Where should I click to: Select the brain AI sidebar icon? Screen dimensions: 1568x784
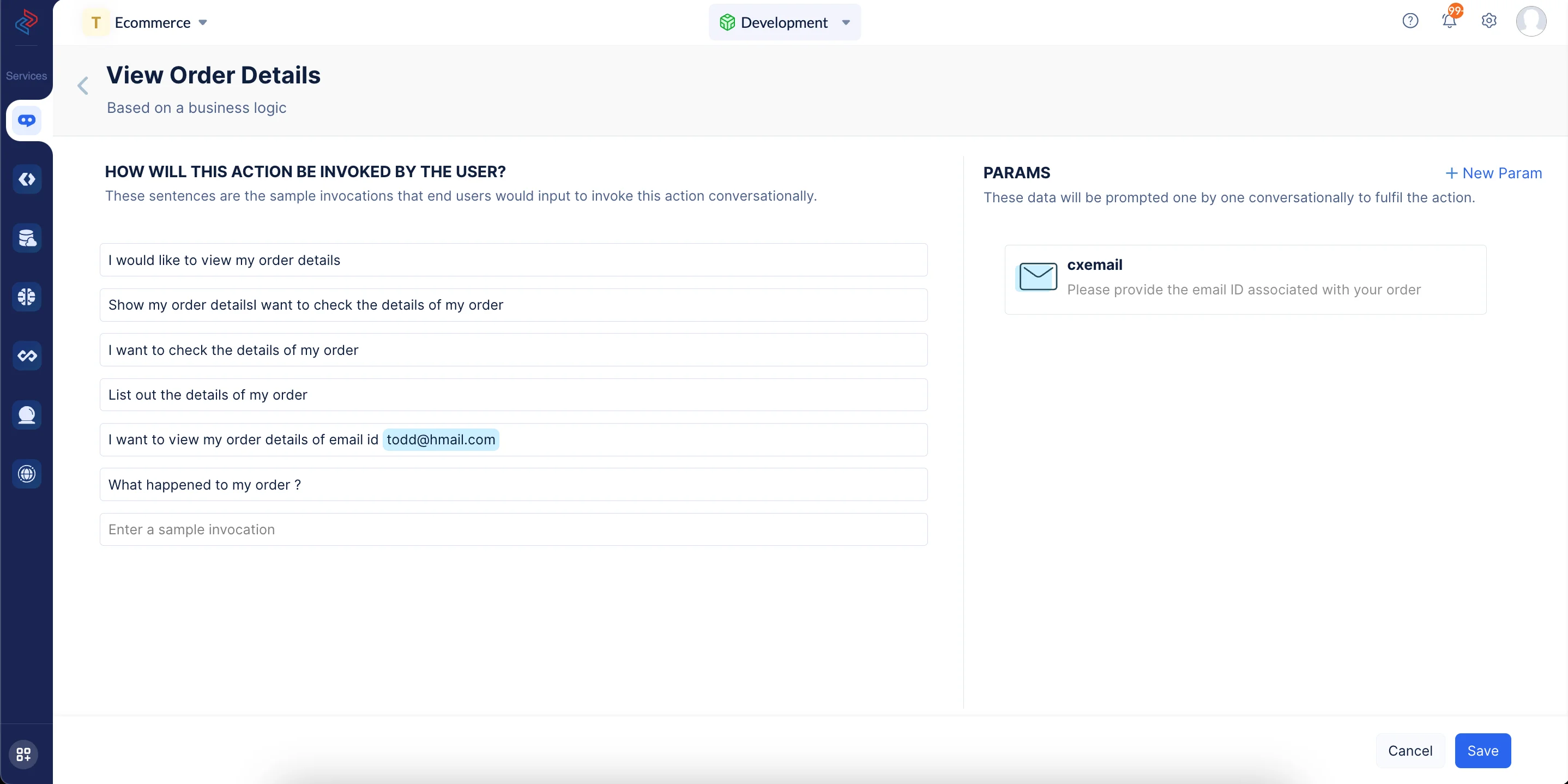pos(26,297)
